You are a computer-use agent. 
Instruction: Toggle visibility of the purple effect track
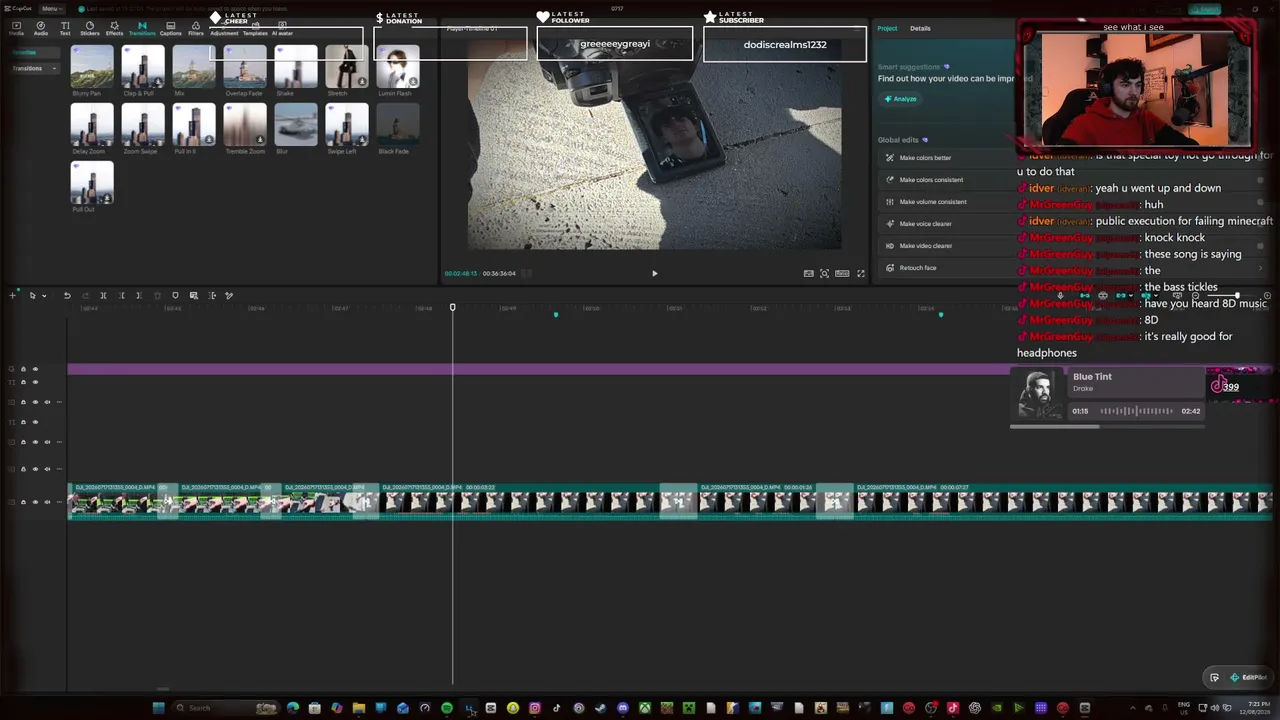(35, 369)
